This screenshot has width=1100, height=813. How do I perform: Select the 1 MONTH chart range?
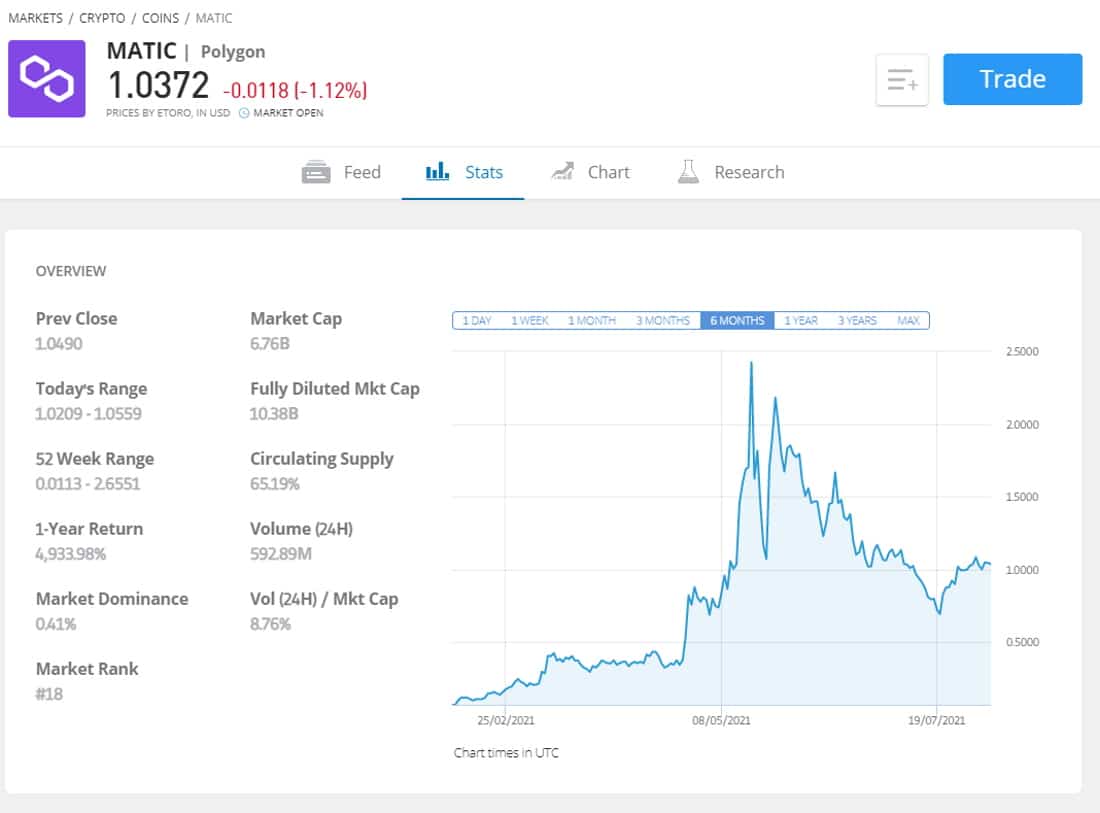591,321
